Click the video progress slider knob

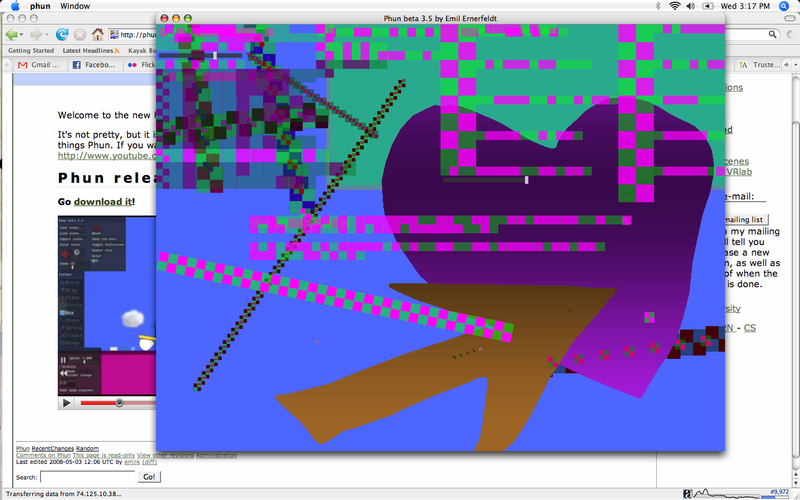(119, 403)
